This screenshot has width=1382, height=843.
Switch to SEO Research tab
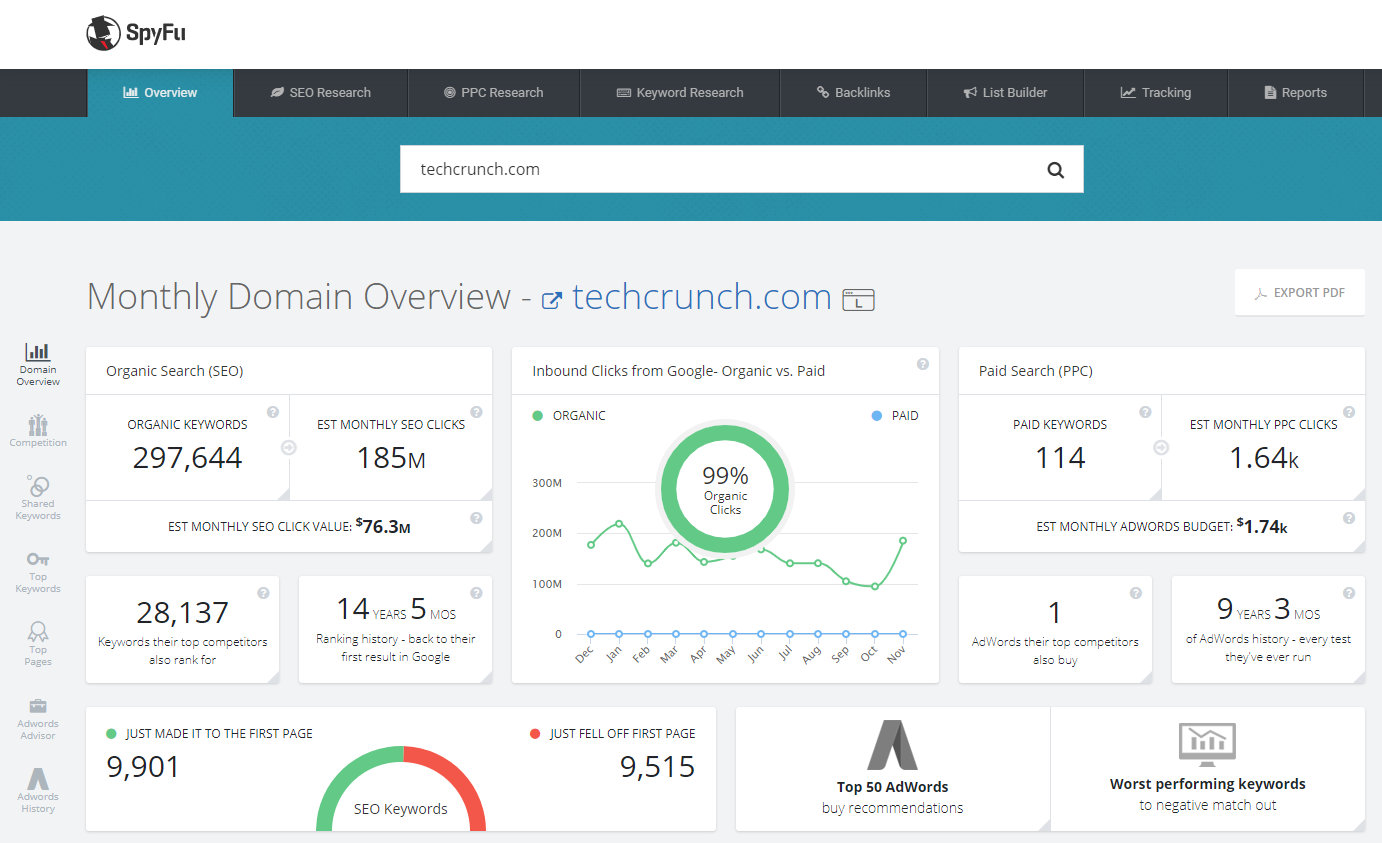point(321,93)
